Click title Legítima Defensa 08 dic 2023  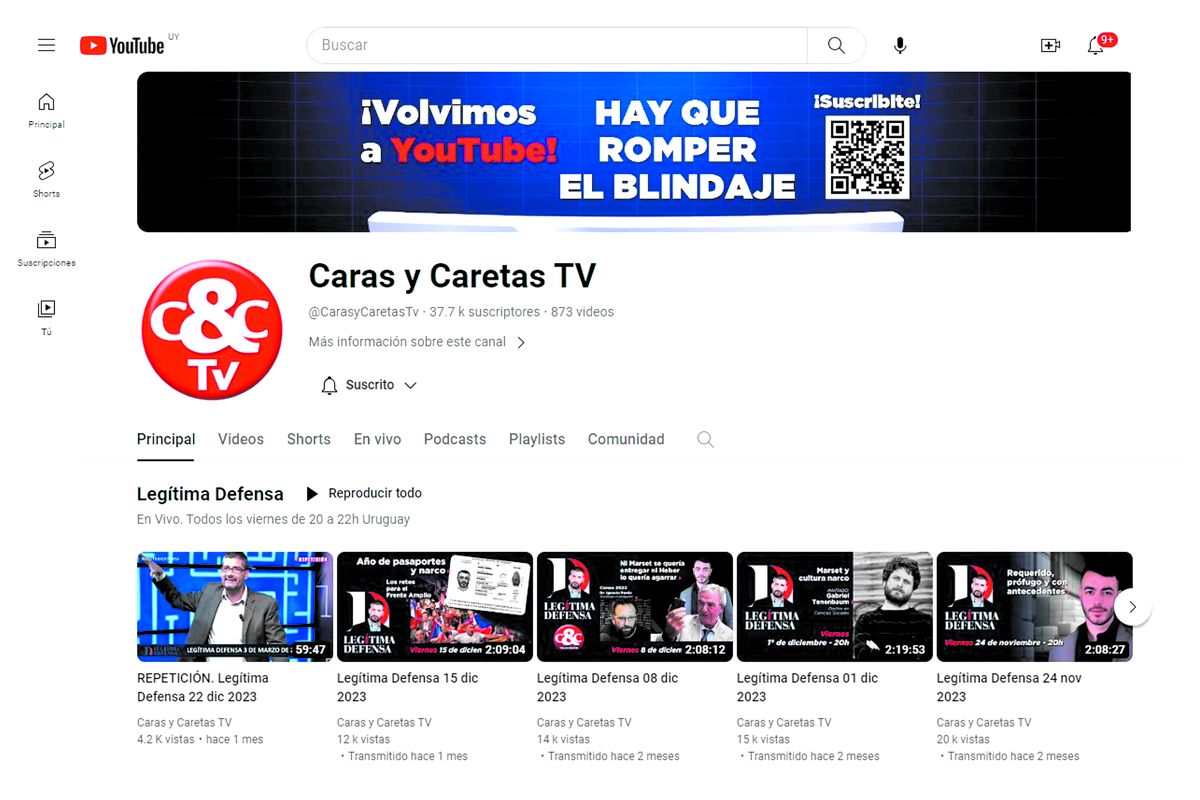(x=607, y=687)
